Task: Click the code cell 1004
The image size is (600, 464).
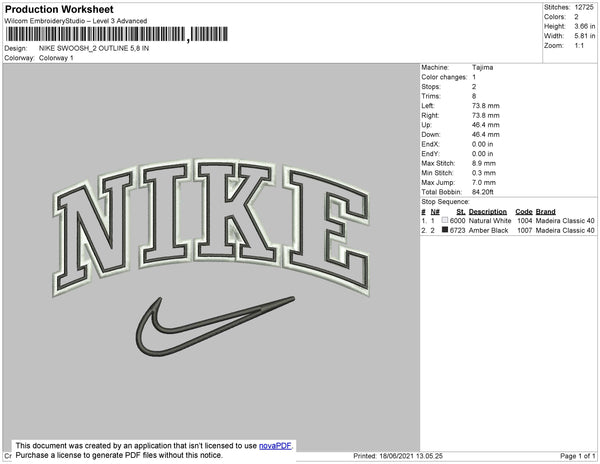Action: pyautogui.click(x=525, y=221)
